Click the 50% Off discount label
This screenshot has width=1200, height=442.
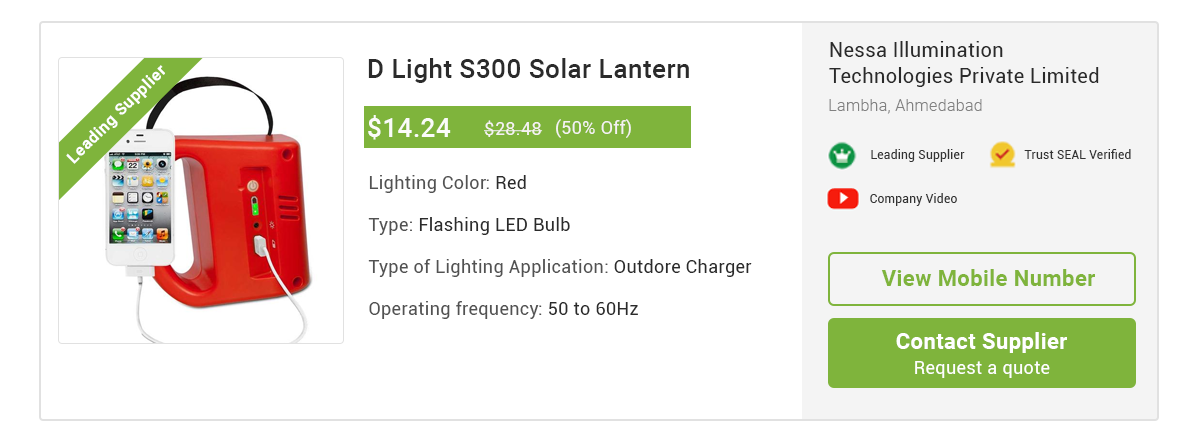(593, 128)
